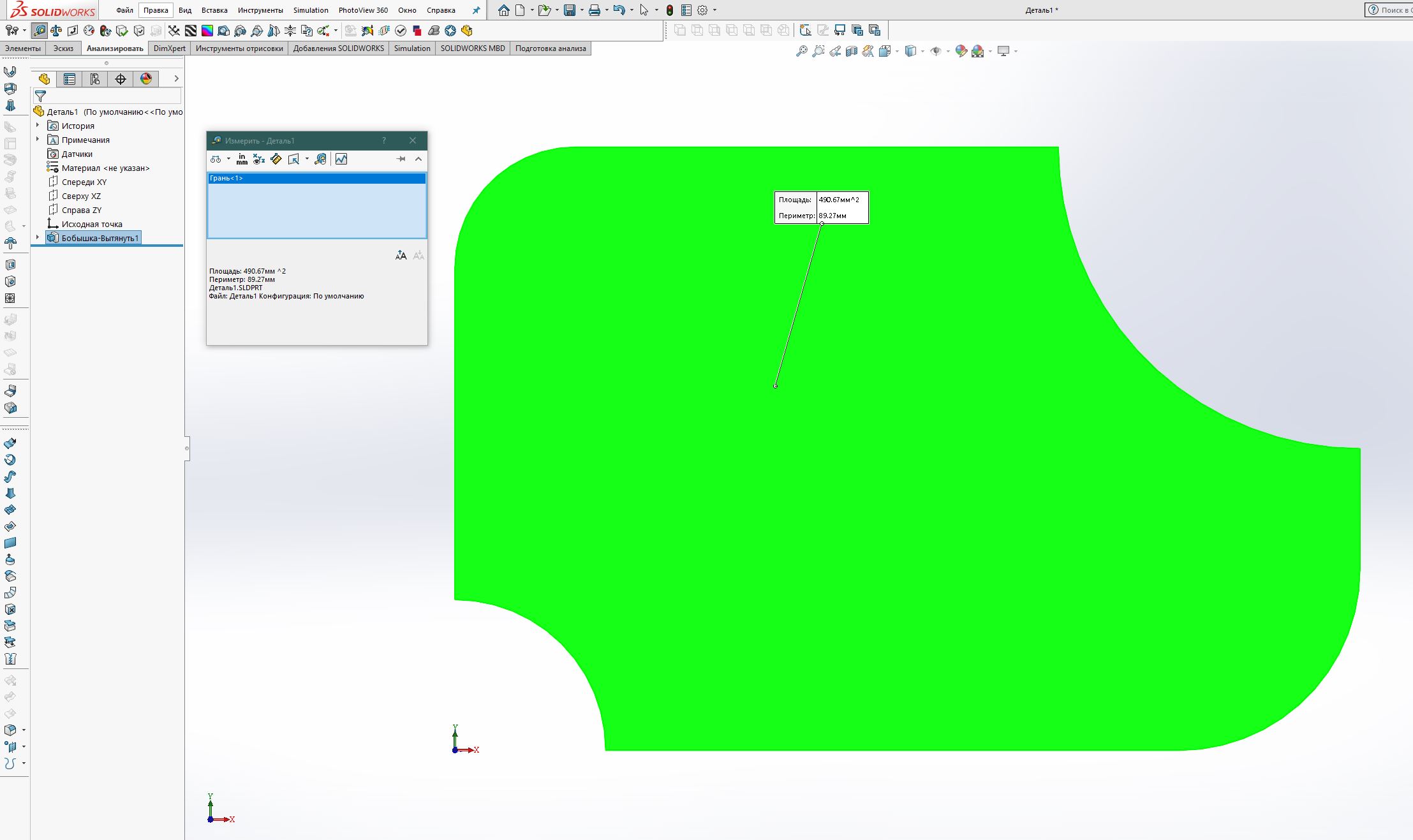
Task: Click point-to-point measure ruler icon
Action: pyautogui.click(x=276, y=159)
